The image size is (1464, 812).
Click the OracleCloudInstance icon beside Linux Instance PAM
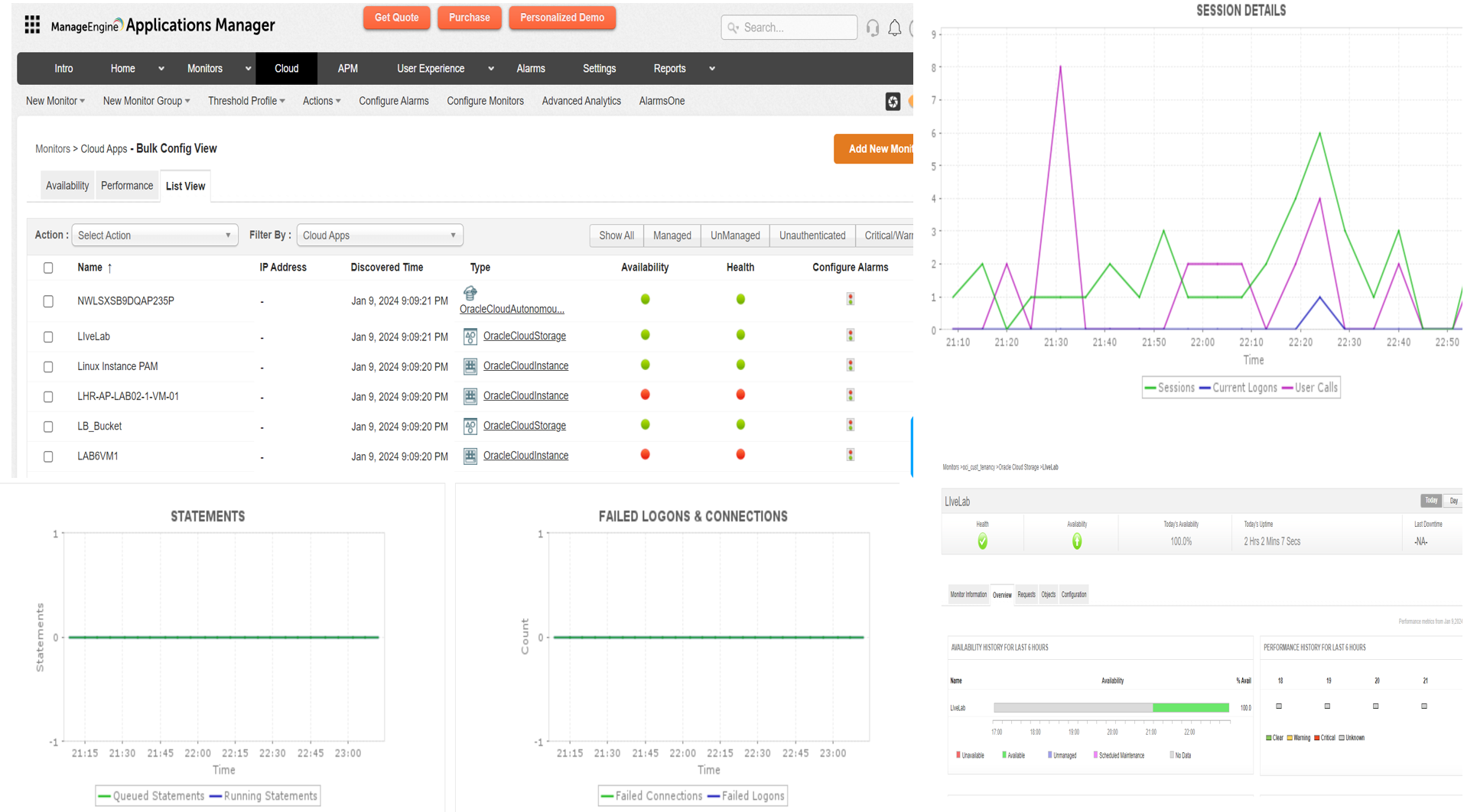(470, 365)
